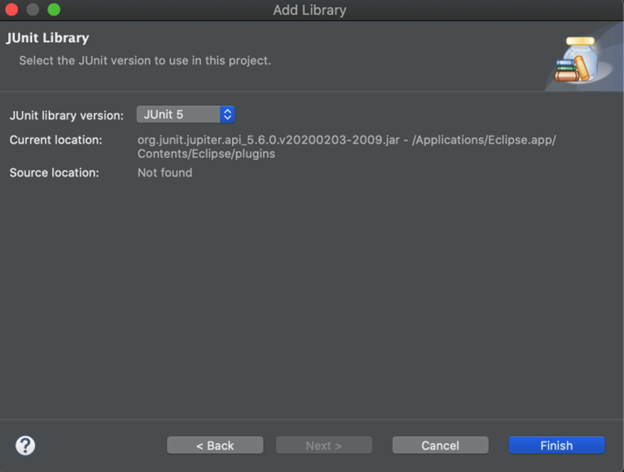Click the 'Source location:' label
The height and width of the screenshot is (472, 624).
point(54,173)
